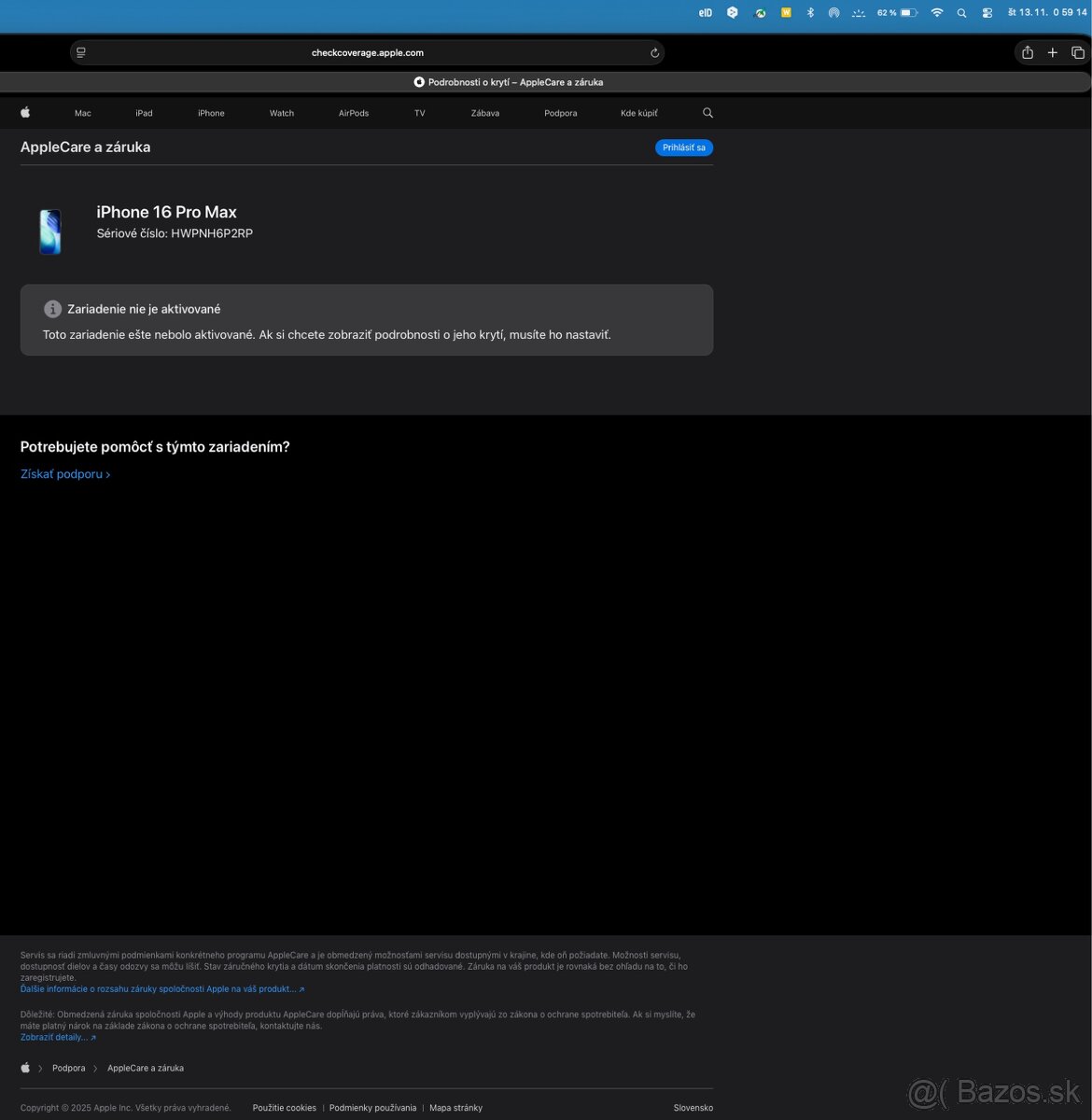Reload the page with the refresh icon
Image resolution: width=1092 pixels, height=1120 pixels.
point(654,53)
